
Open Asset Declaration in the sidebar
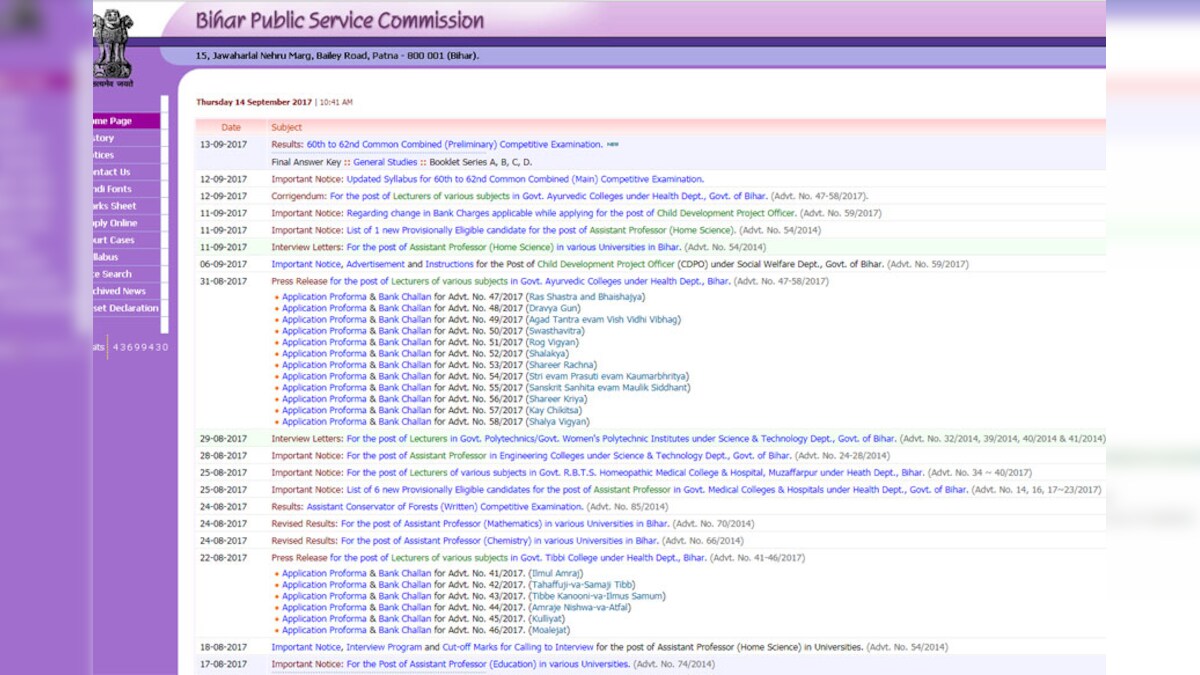coord(126,308)
